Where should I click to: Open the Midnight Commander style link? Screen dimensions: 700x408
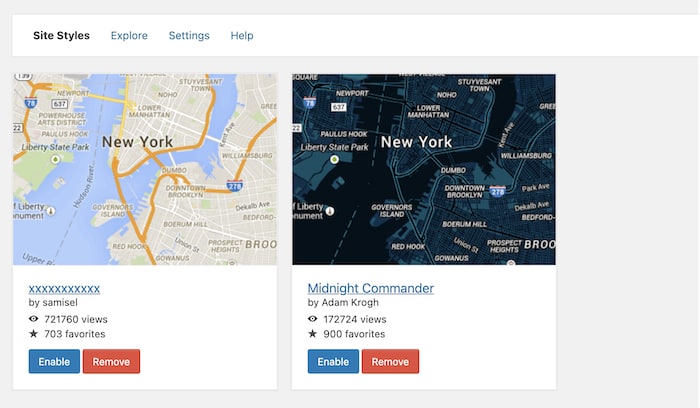coord(371,288)
